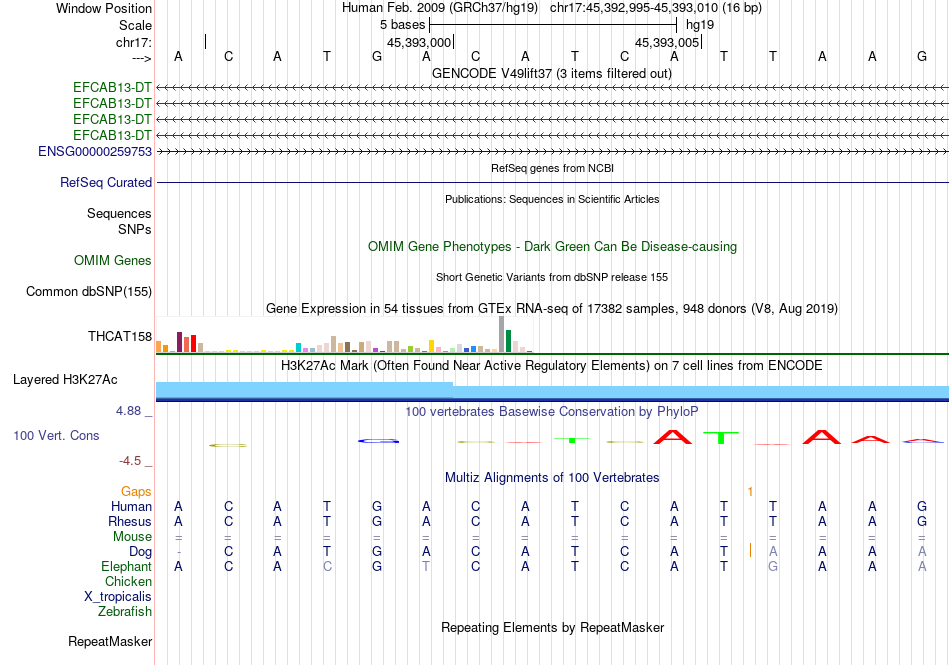
Task: Click the hg19 label beside the scale bar
Action: pyautogui.click(x=700, y=25)
